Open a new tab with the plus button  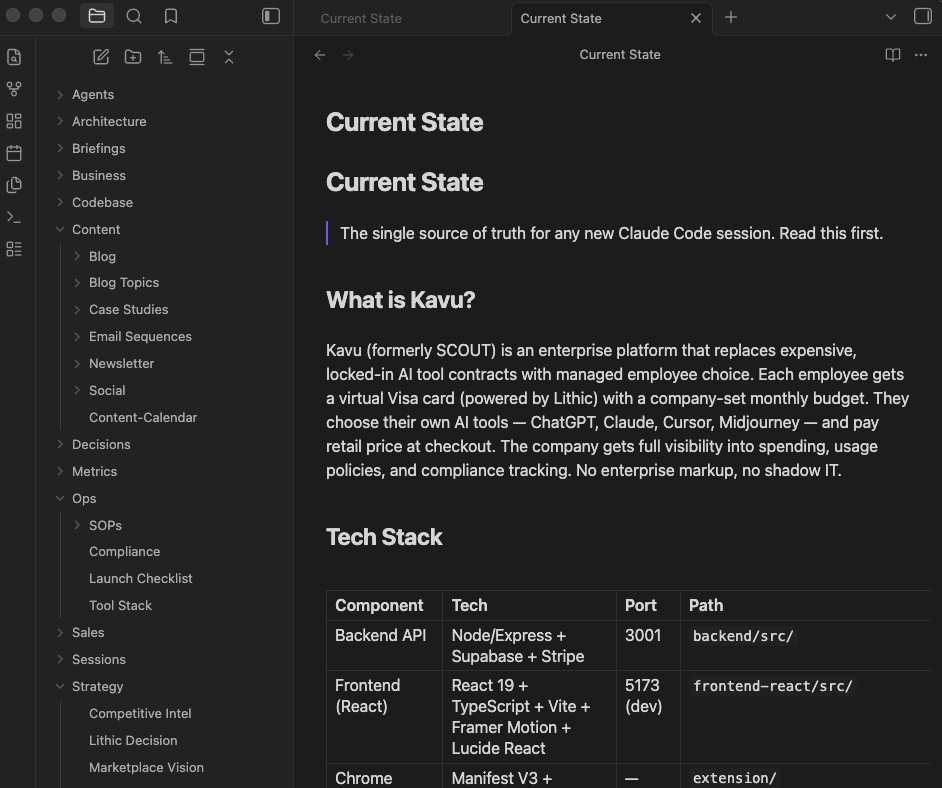tap(731, 17)
